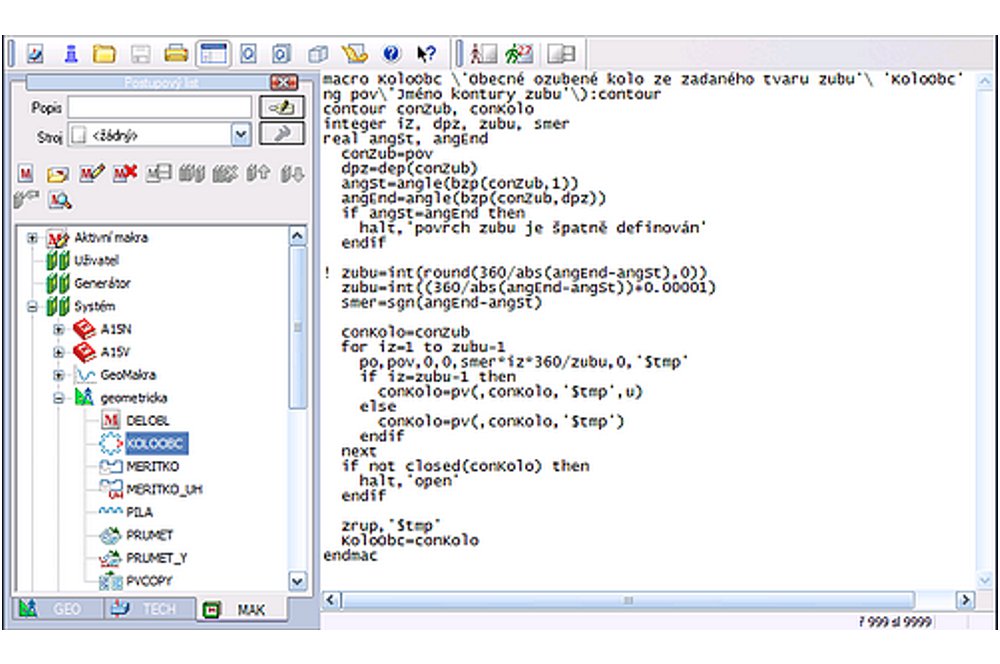This screenshot has width=1000, height=664.
Task: Click the document edit icon in the top toolbar
Action: 35,54
